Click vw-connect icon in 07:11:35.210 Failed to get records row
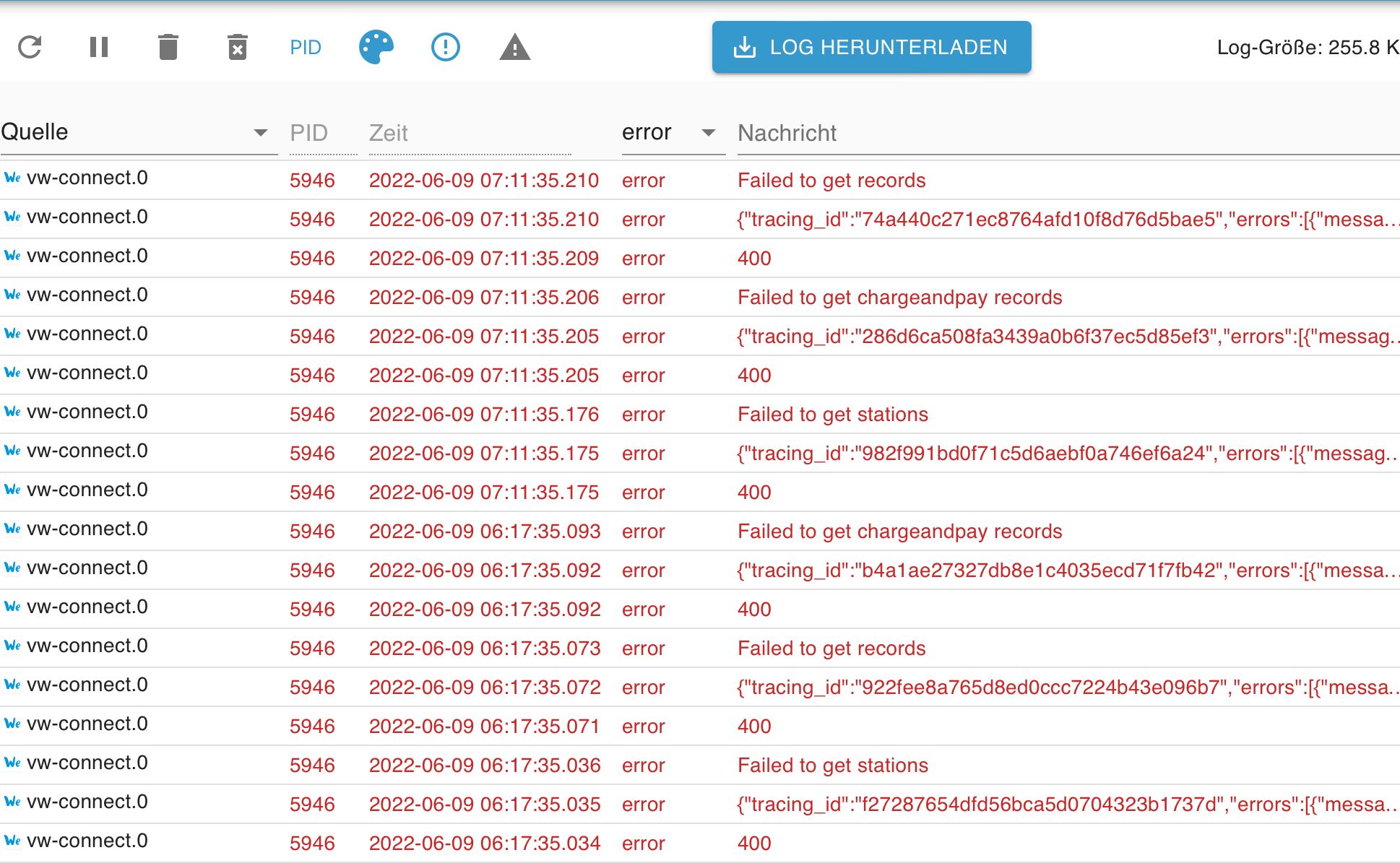This screenshot has height=863, width=1400. [x=12, y=178]
